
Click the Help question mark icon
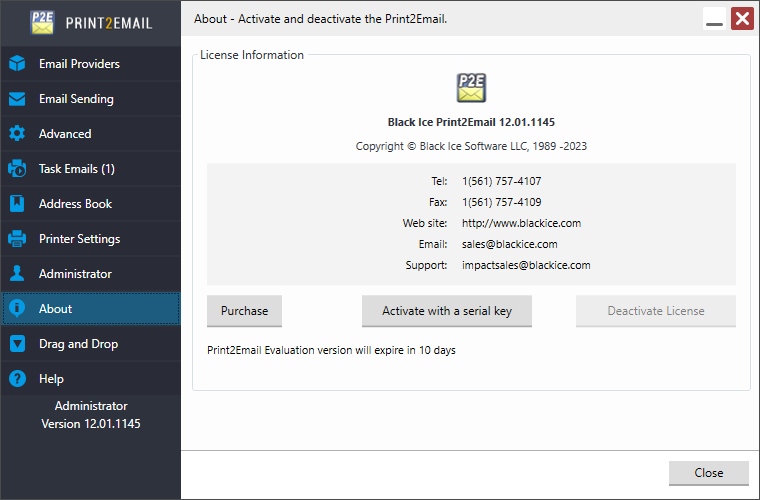[x=17, y=379]
